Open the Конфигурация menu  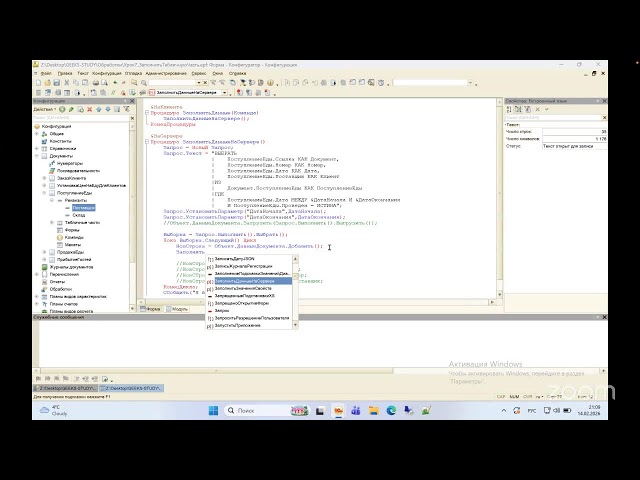pos(106,73)
